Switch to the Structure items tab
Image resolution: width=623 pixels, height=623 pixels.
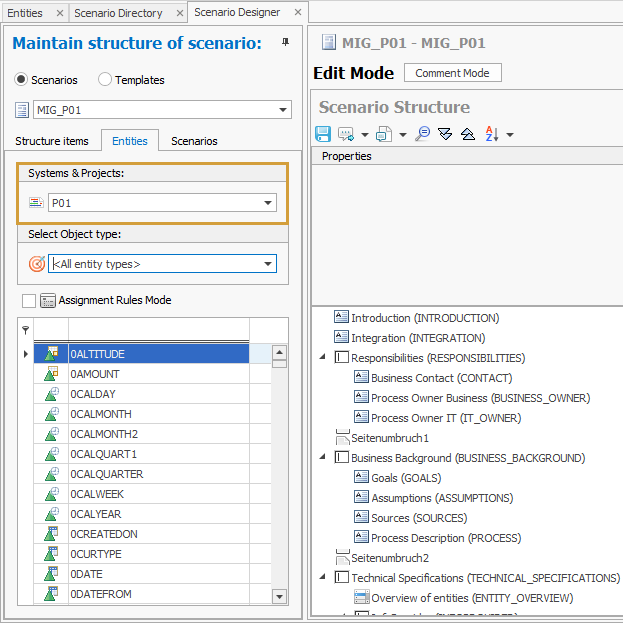pos(52,141)
